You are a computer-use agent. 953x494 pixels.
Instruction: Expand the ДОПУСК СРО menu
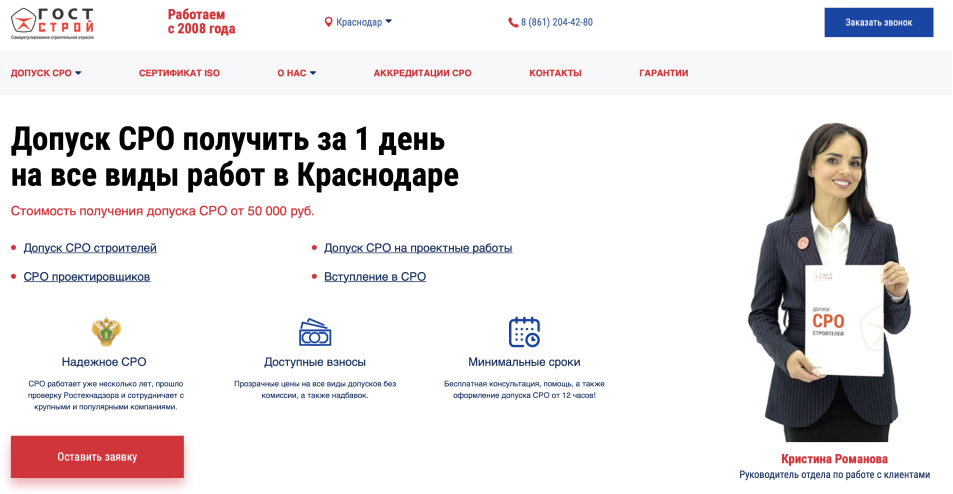click(46, 73)
